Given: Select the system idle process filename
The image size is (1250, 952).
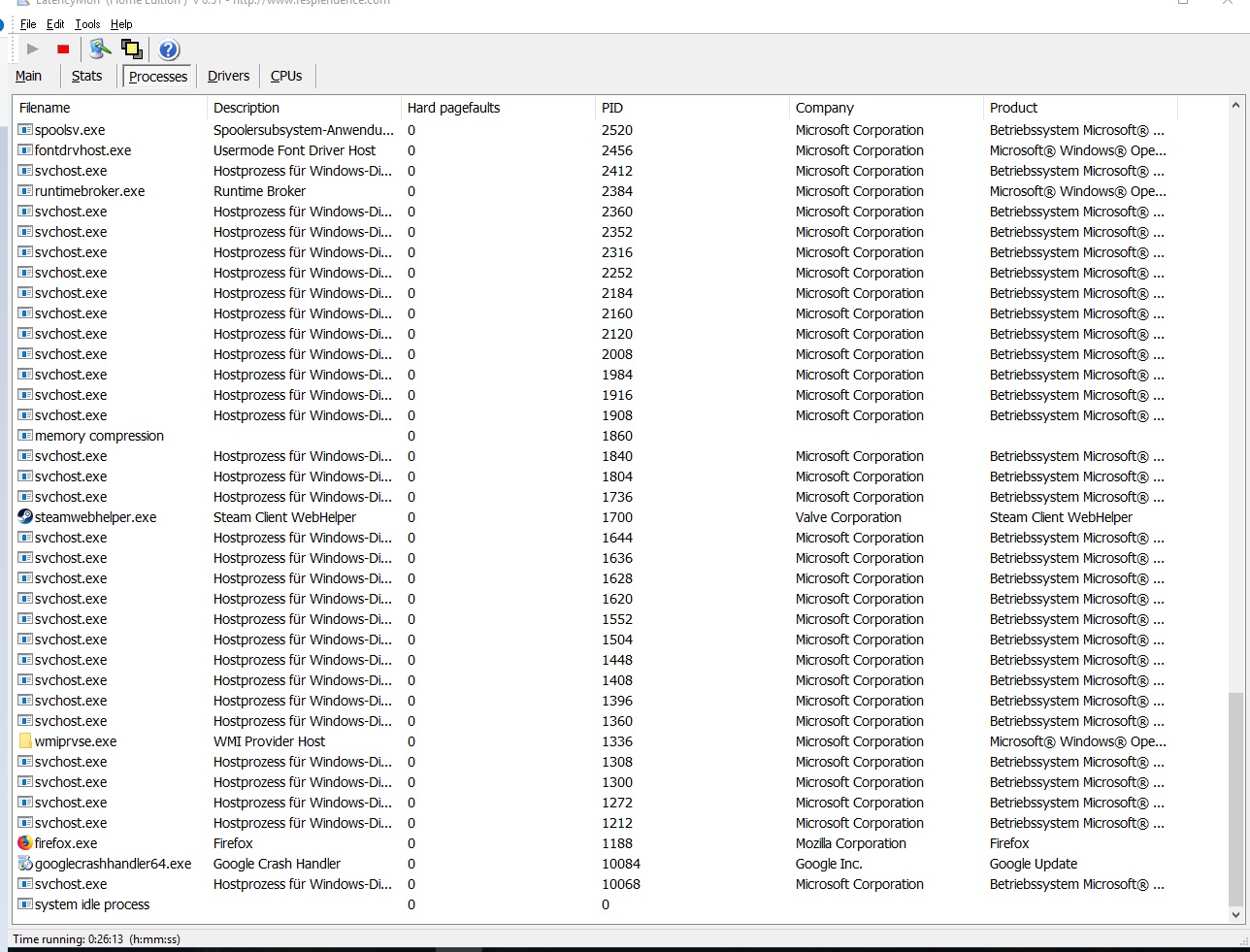Looking at the screenshot, I should tap(92, 904).
